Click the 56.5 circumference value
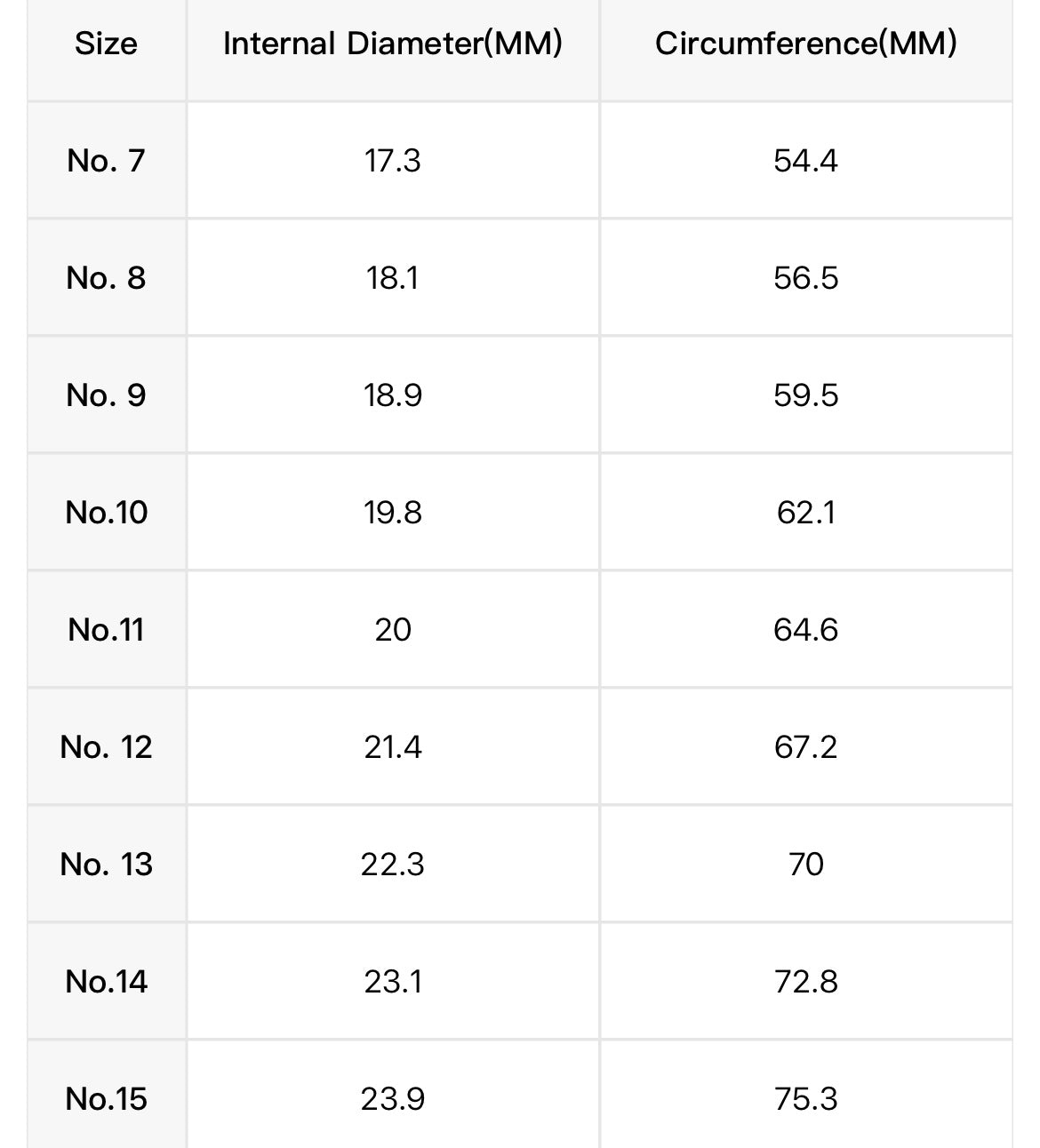 (x=805, y=278)
